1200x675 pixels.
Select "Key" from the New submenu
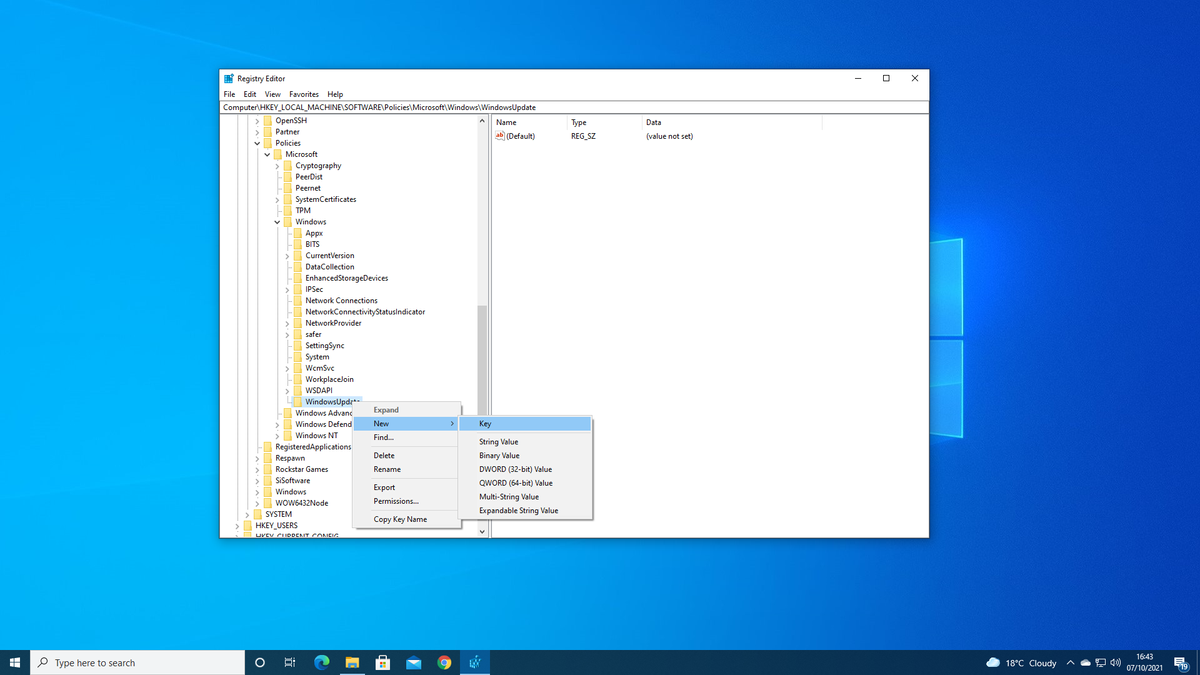(x=484, y=423)
